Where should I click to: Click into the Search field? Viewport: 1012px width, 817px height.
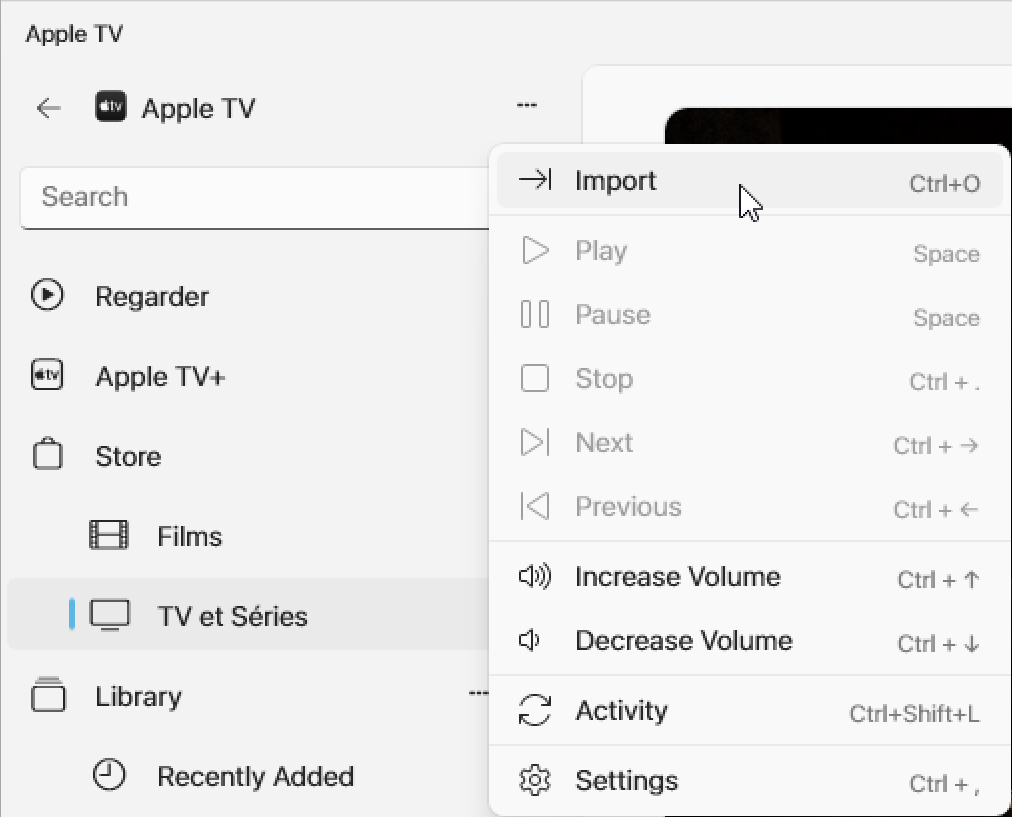(x=255, y=197)
